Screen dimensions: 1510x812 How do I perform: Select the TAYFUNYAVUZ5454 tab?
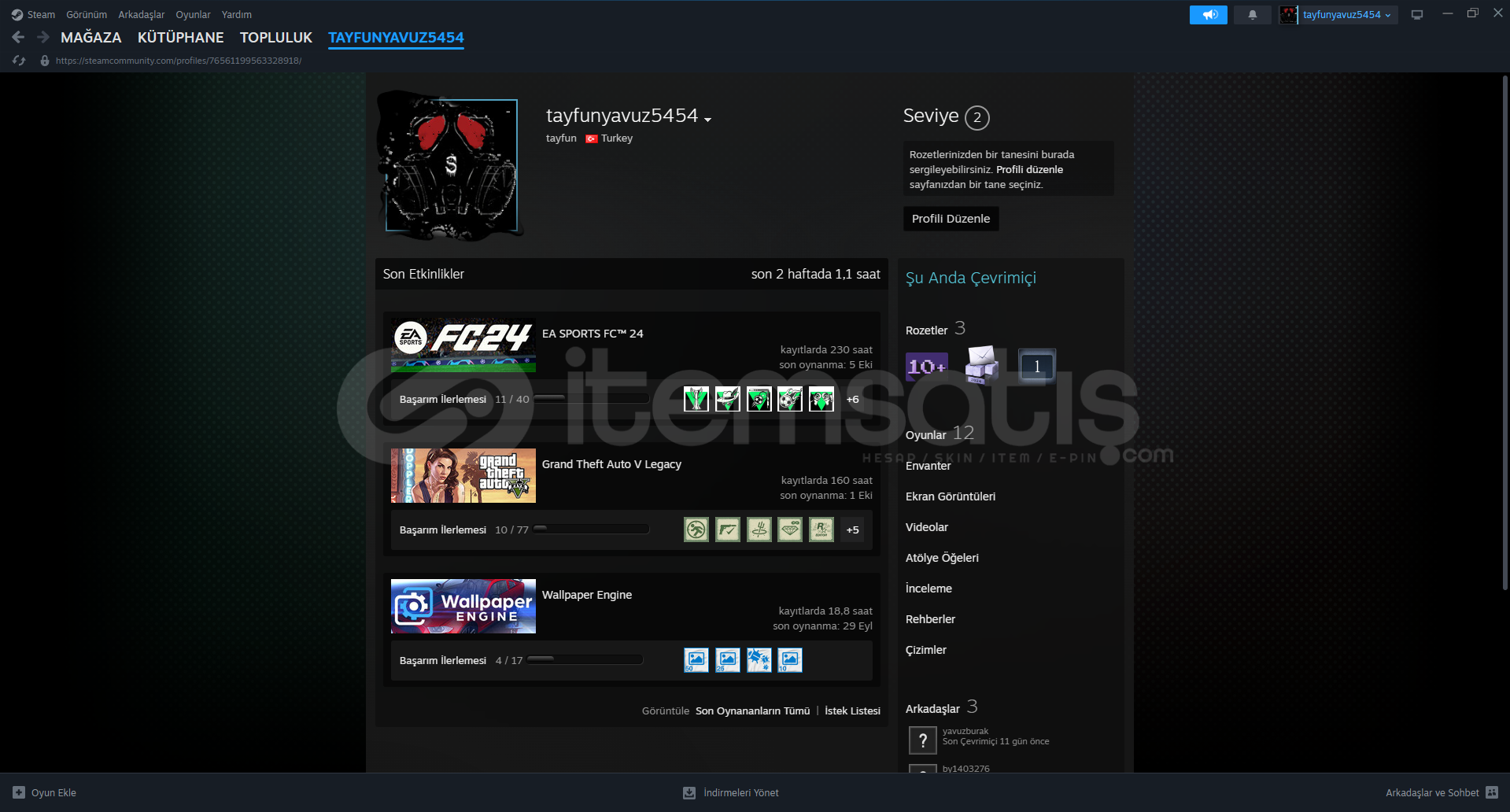pos(396,37)
